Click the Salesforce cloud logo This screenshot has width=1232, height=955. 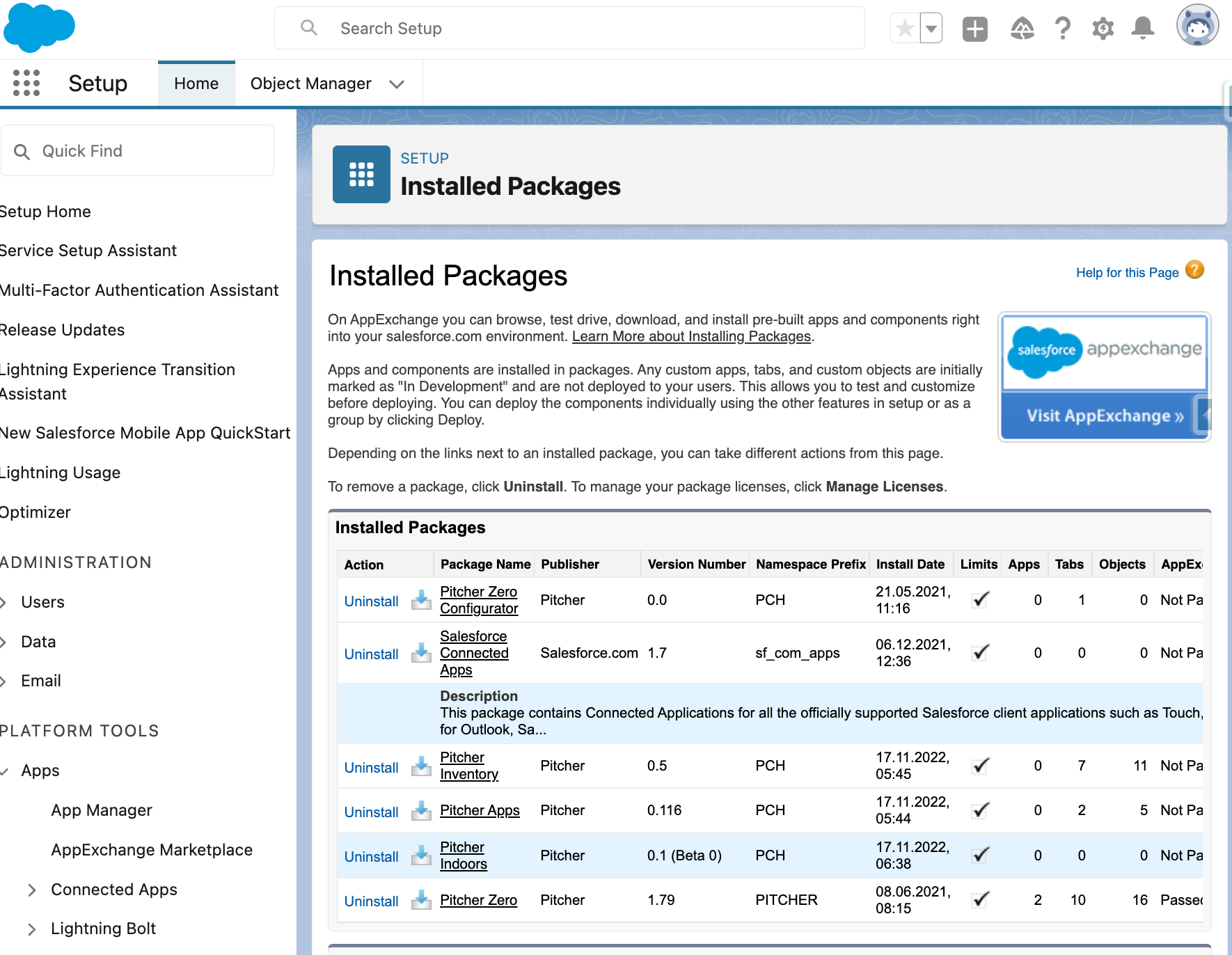pyautogui.click(x=39, y=28)
